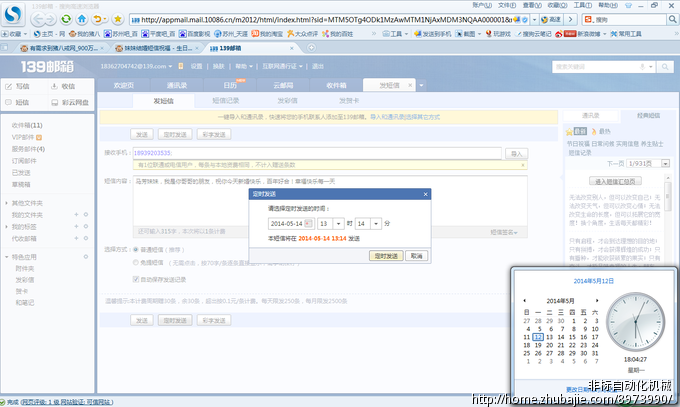Click 取消 in the scheduled send dialog
Viewport: 680px width, 407px height.
pos(416,256)
